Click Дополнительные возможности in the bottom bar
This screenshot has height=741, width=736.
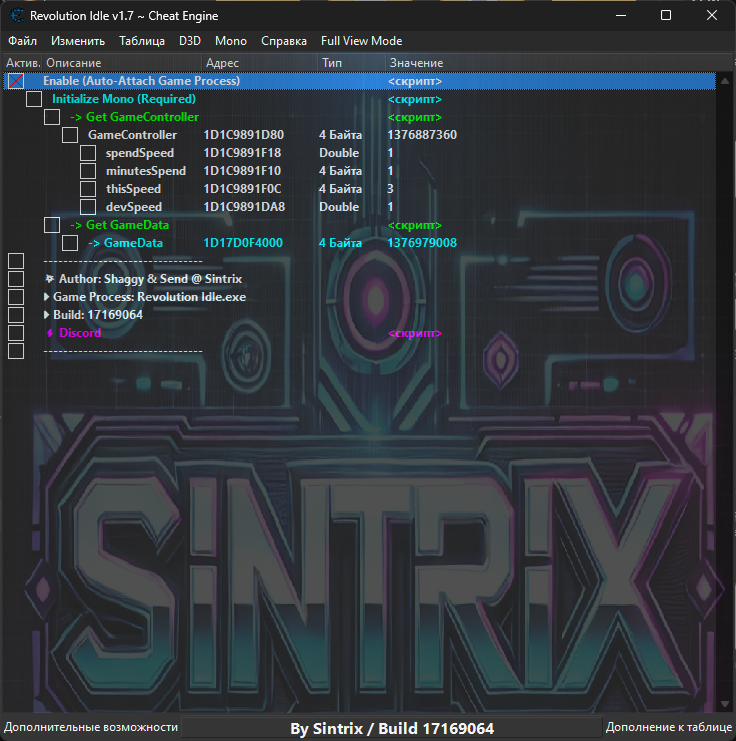coord(92,727)
